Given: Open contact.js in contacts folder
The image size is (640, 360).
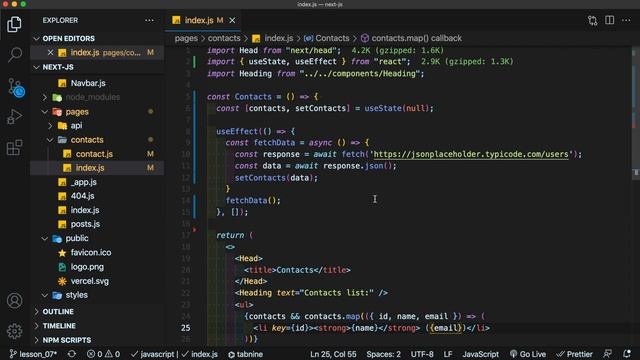Looking at the screenshot, I should tap(94, 154).
